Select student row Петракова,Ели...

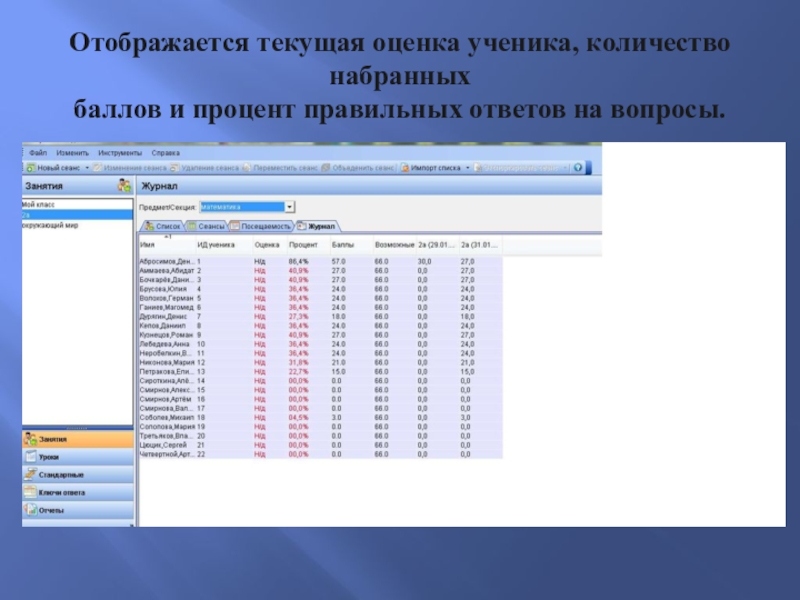click(x=320, y=371)
